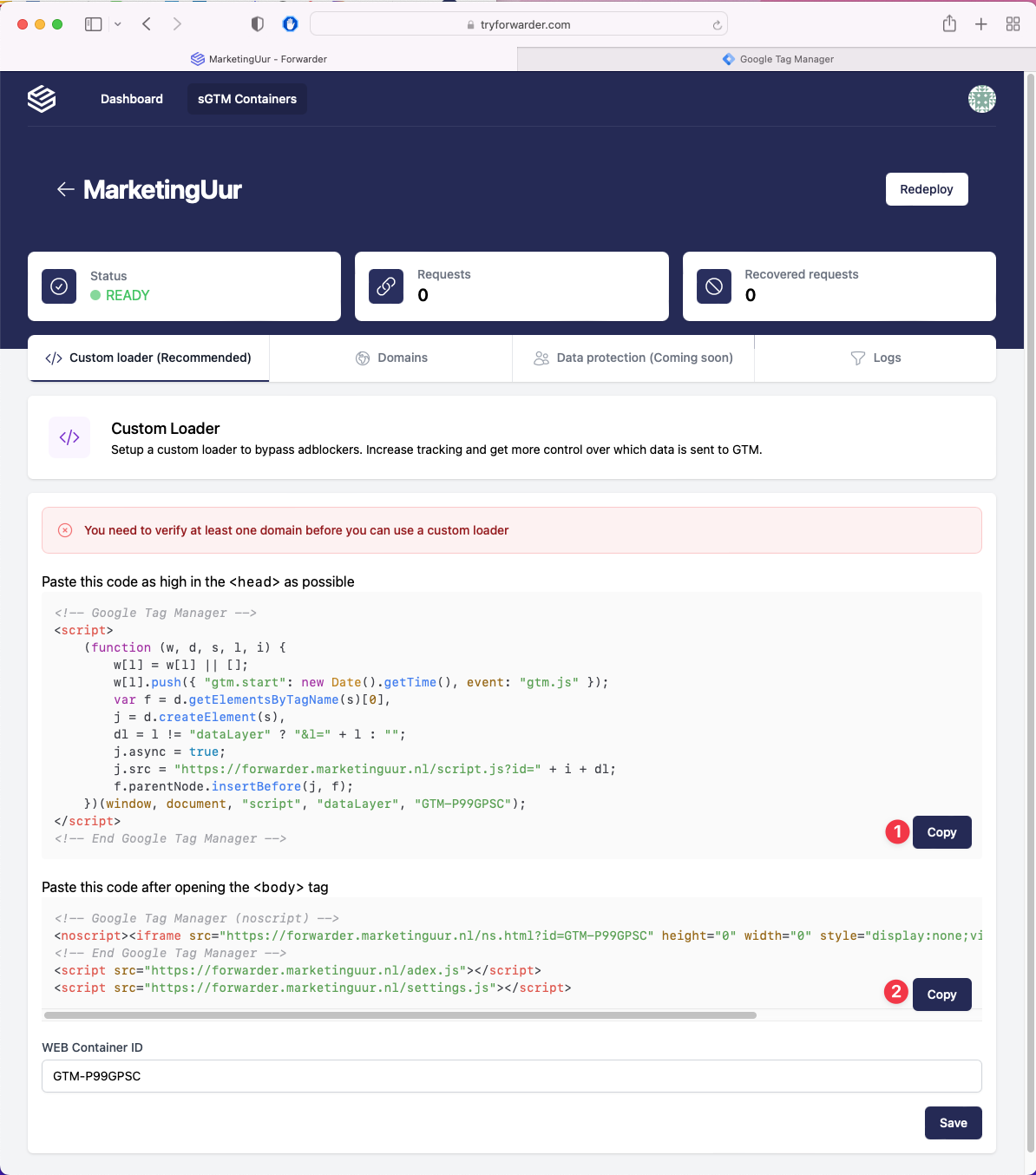Screen dimensions: 1036x1175
Task: Click the Custom Loader code icon
Action: (x=69, y=437)
